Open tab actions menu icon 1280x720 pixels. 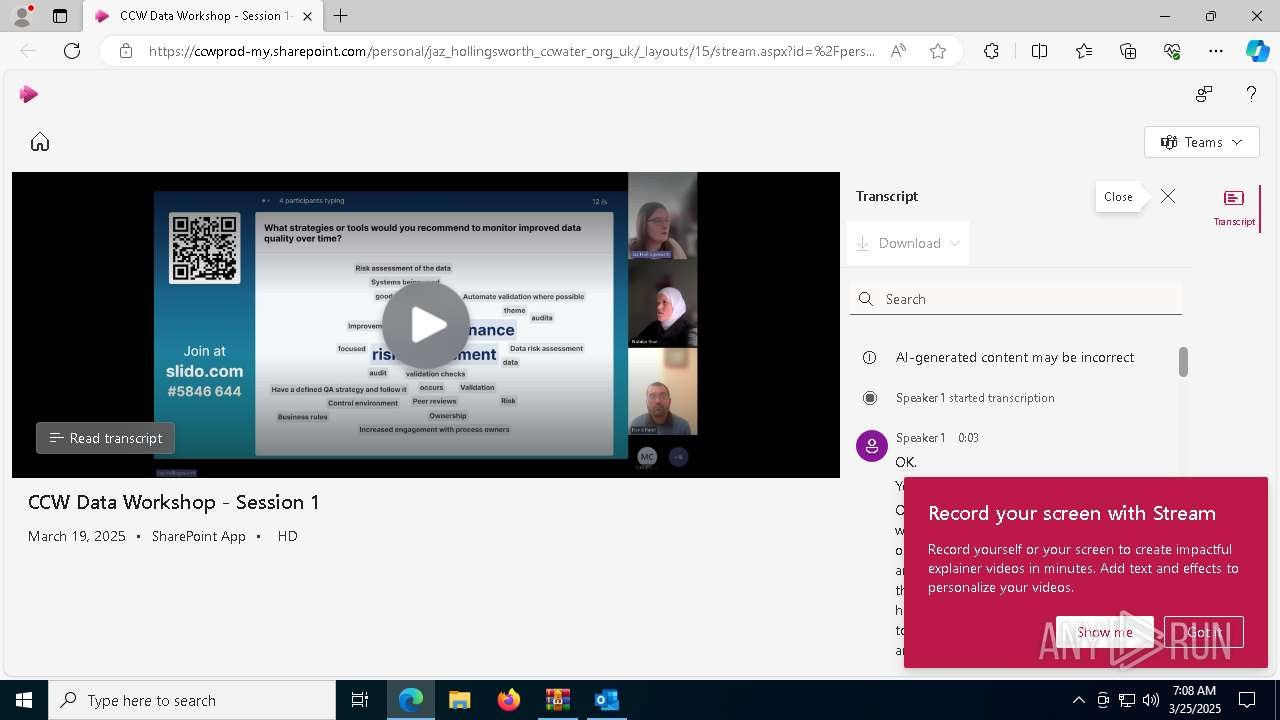(60, 16)
